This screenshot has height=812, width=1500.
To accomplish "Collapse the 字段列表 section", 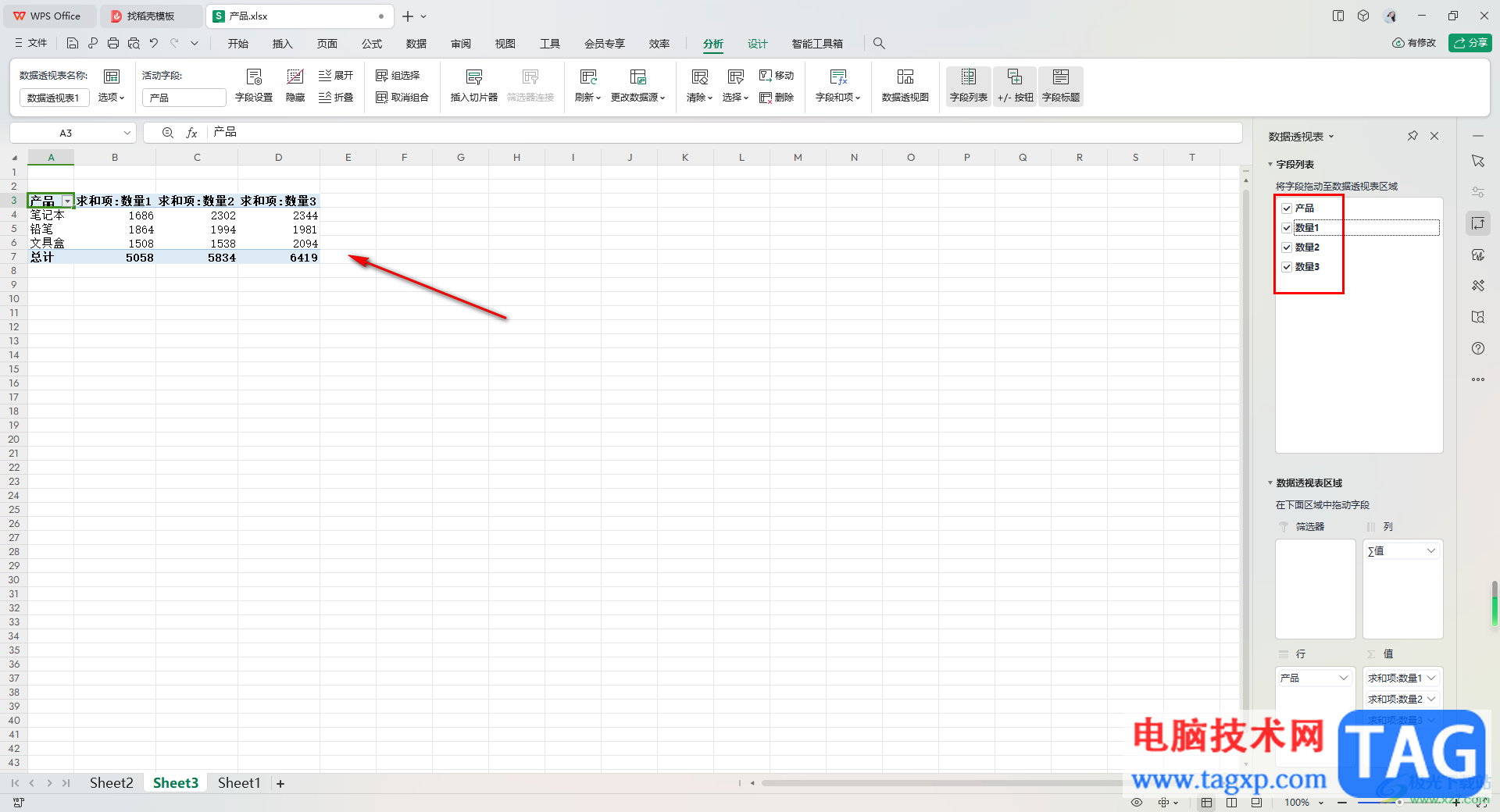I will click(x=1270, y=165).
